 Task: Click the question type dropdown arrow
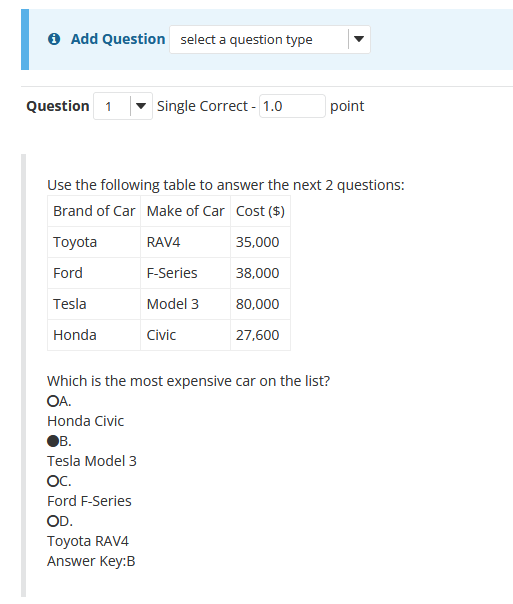click(359, 39)
